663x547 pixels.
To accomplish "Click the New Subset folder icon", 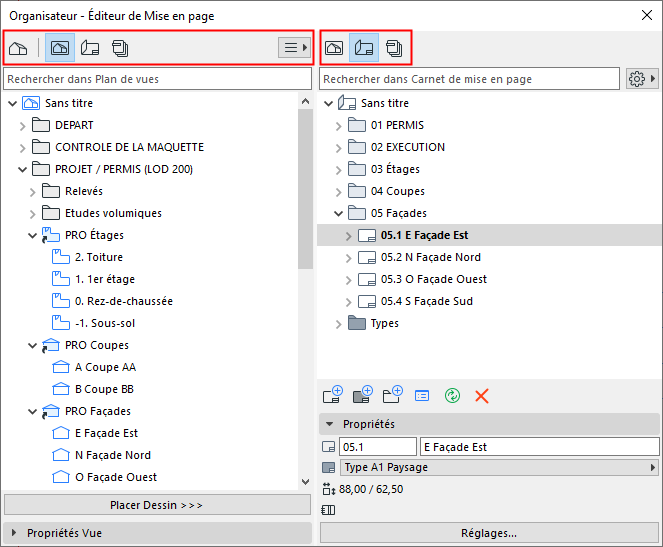I will 392,395.
